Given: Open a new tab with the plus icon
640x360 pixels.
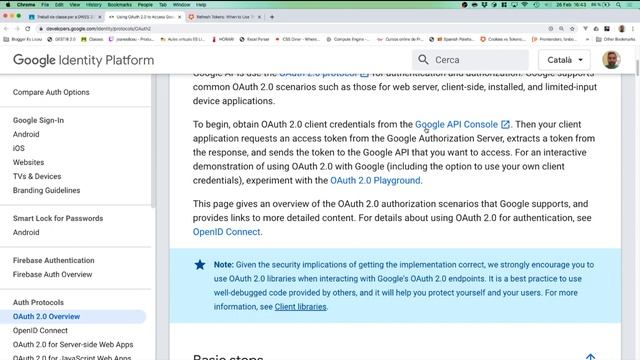Looking at the screenshot, I should (x=272, y=17).
